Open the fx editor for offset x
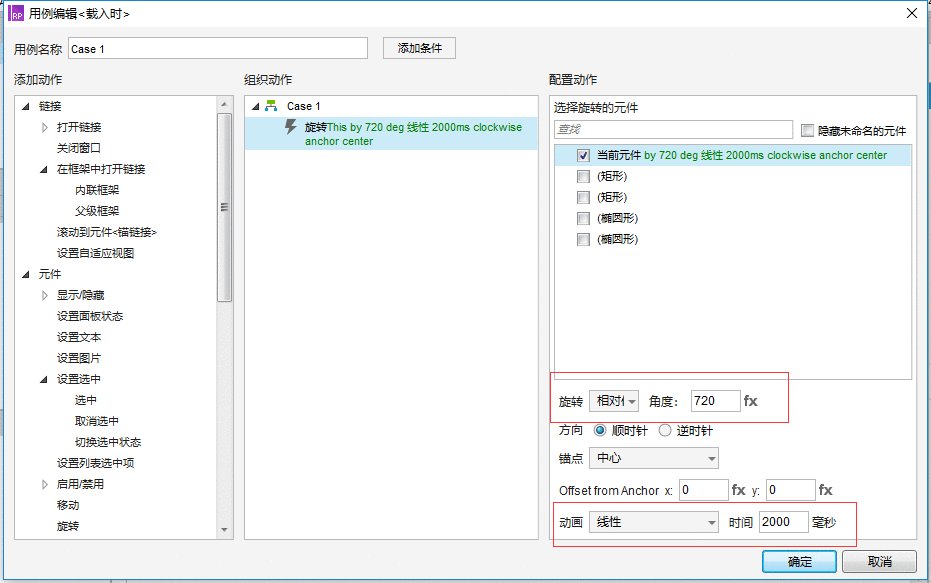Viewport: 931px width, 583px height. coord(738,490)
